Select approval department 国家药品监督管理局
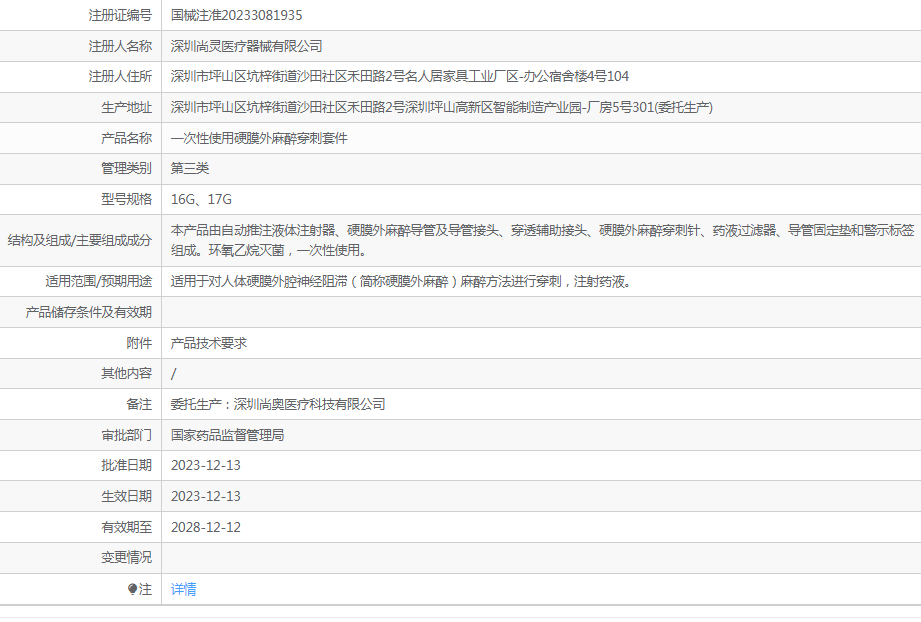 pos(227,435)
